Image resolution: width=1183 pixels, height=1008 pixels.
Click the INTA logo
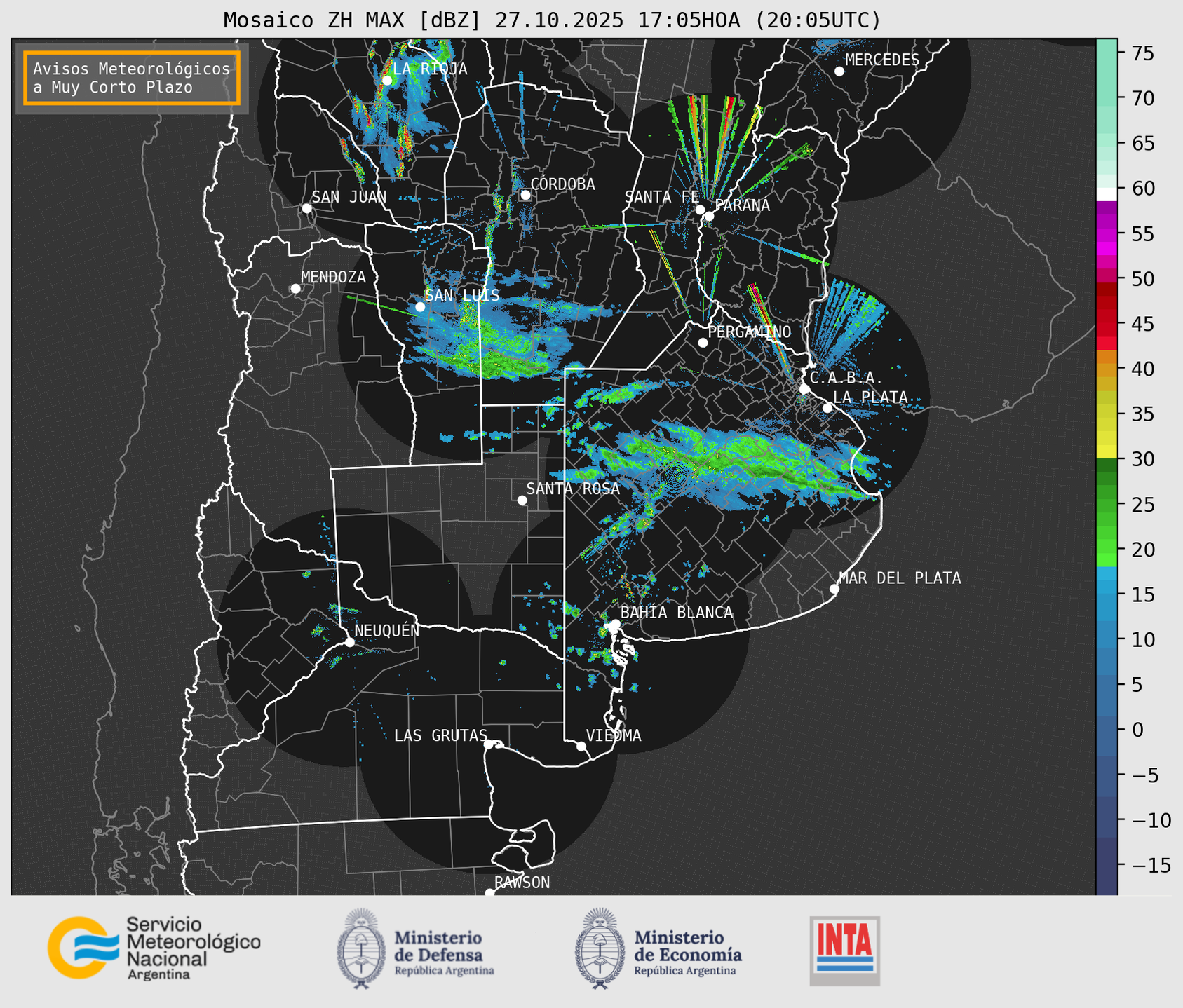pyautogui.click(x=845, y=951)
